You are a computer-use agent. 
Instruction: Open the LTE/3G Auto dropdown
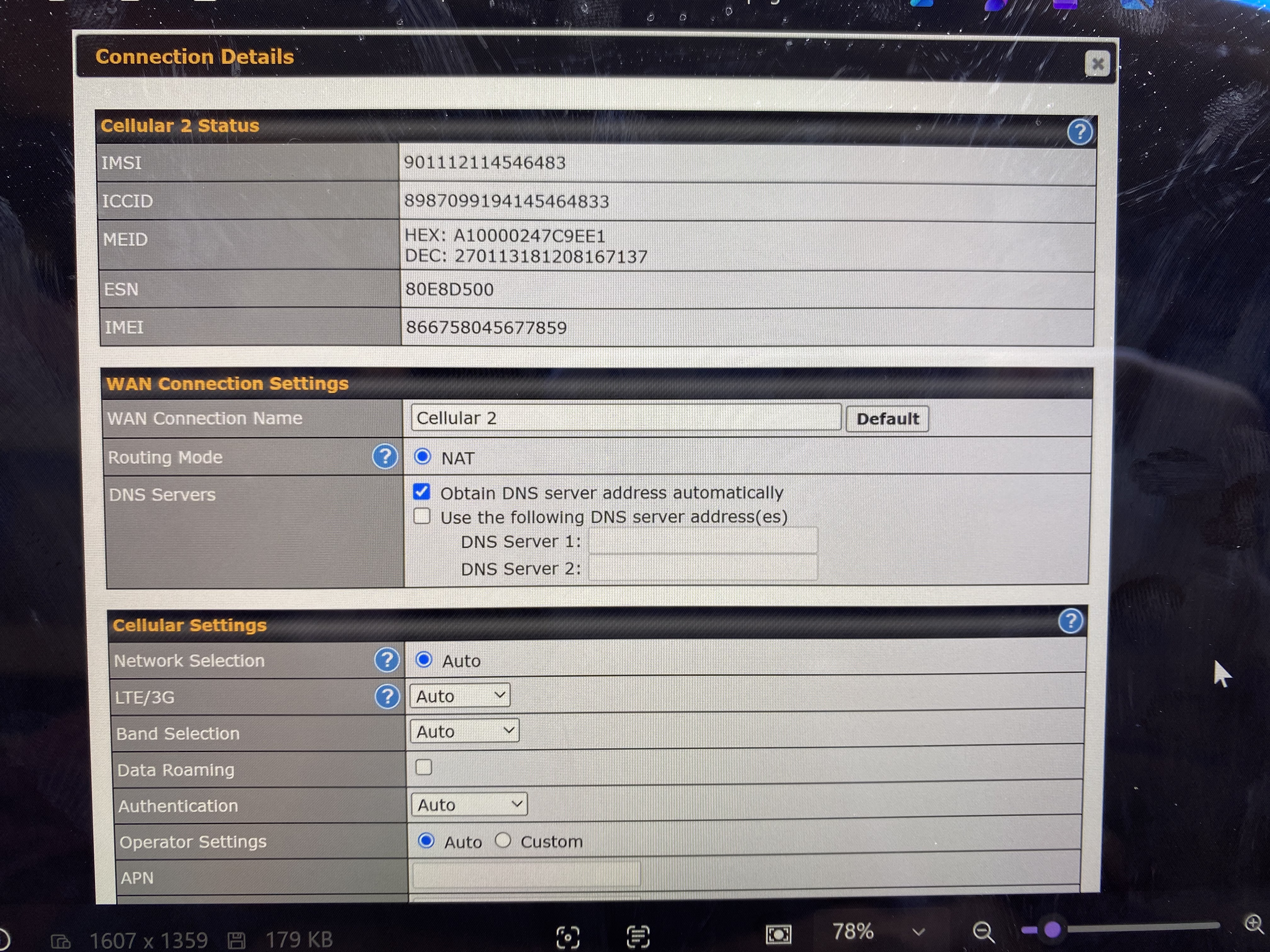coord(460,695)
